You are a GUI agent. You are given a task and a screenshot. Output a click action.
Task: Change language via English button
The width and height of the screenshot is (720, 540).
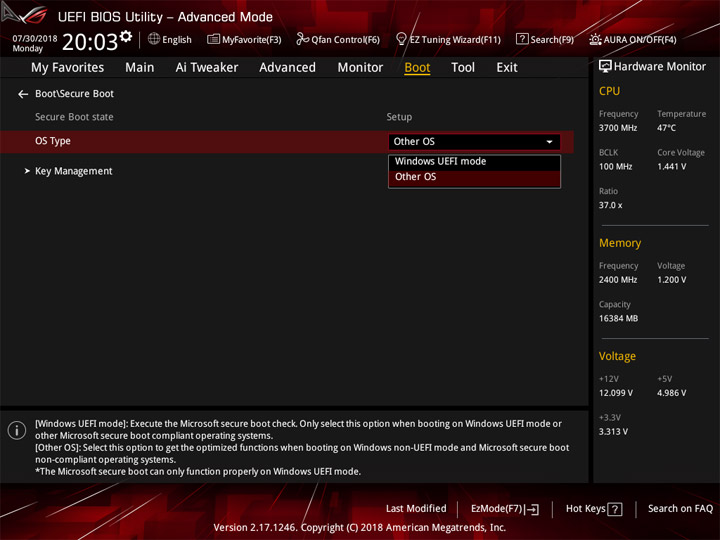coord(170,39)
